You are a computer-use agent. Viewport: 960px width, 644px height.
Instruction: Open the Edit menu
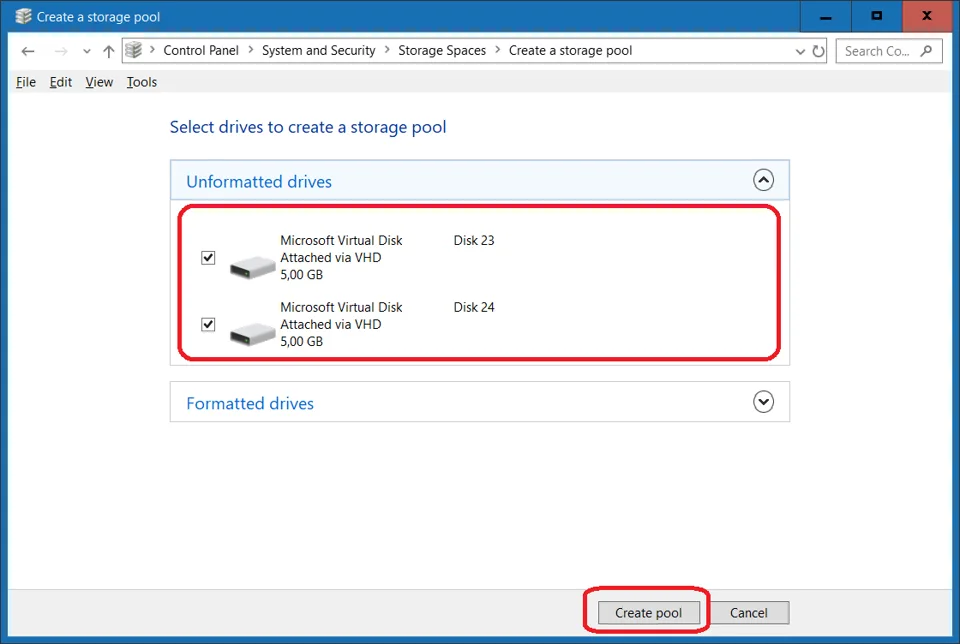tap(61, 82)
